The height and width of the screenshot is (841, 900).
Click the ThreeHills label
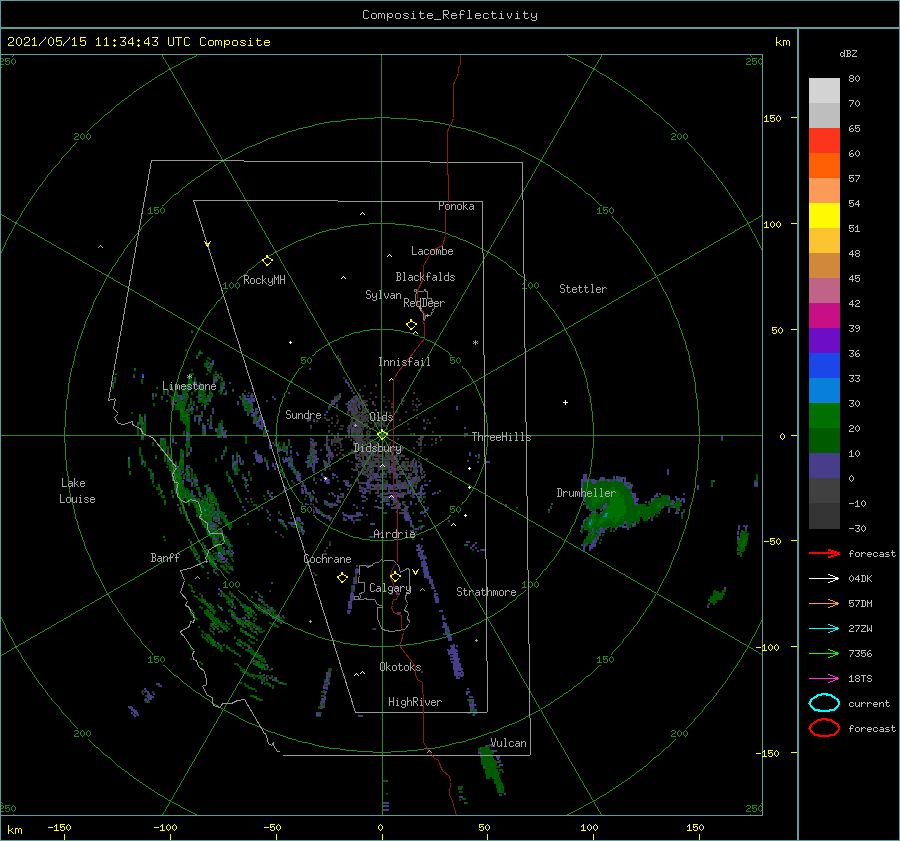[x=501, y=437]
